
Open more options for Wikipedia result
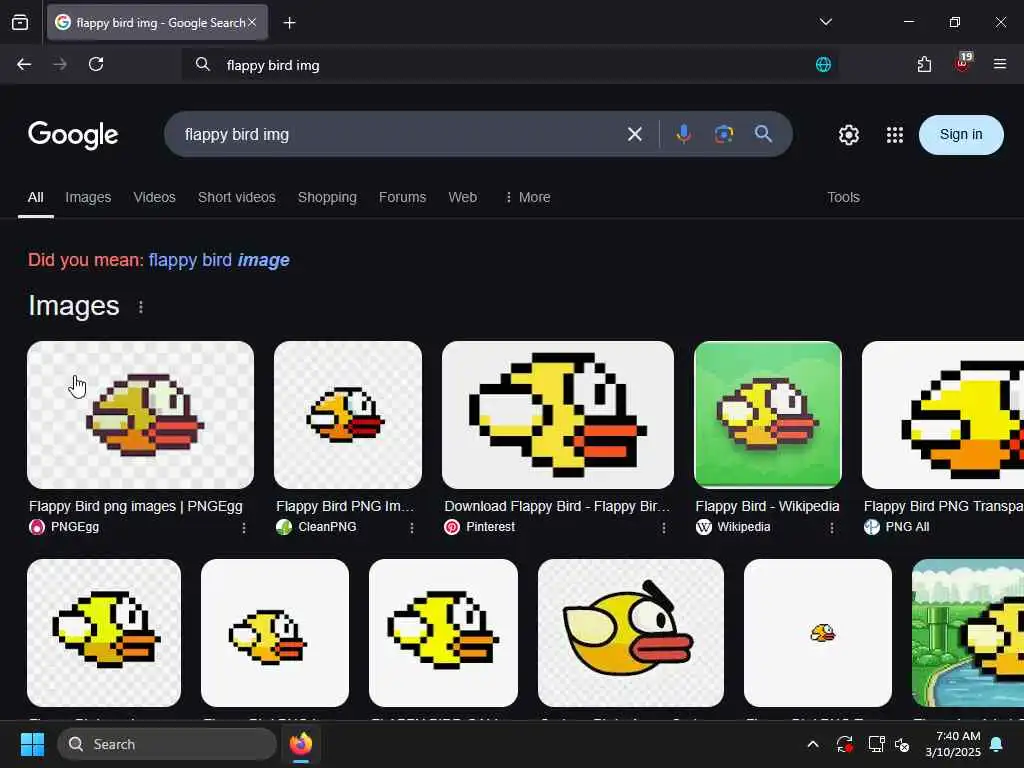(x=831, y=528)
